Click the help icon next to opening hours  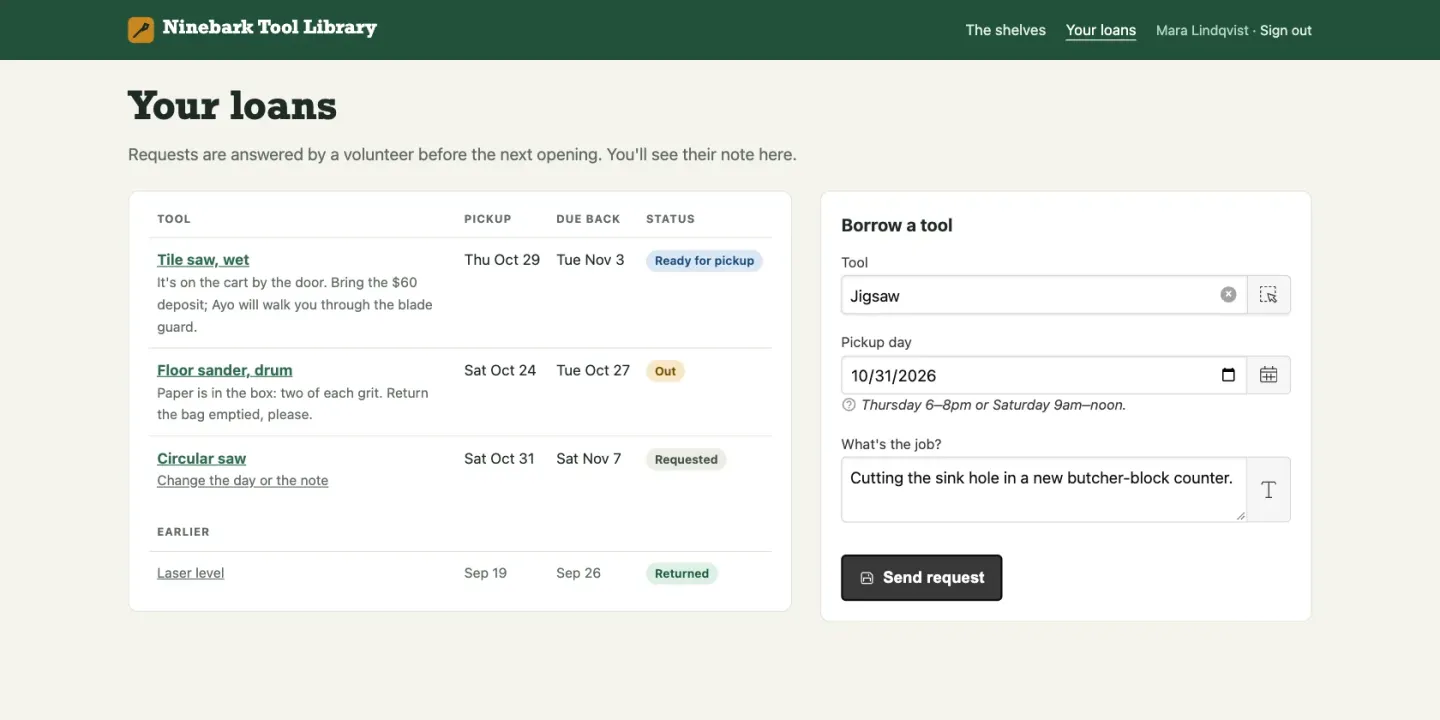(x=849, y=405)
